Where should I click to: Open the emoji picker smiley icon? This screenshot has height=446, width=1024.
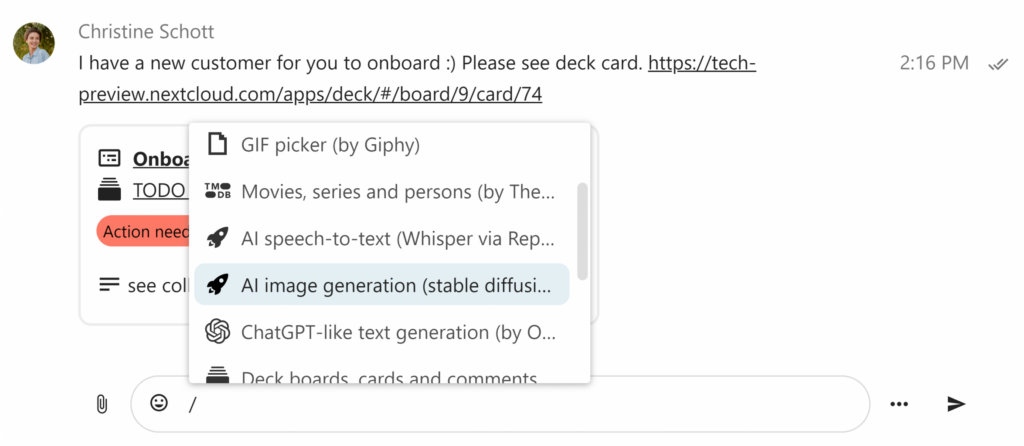159,403
